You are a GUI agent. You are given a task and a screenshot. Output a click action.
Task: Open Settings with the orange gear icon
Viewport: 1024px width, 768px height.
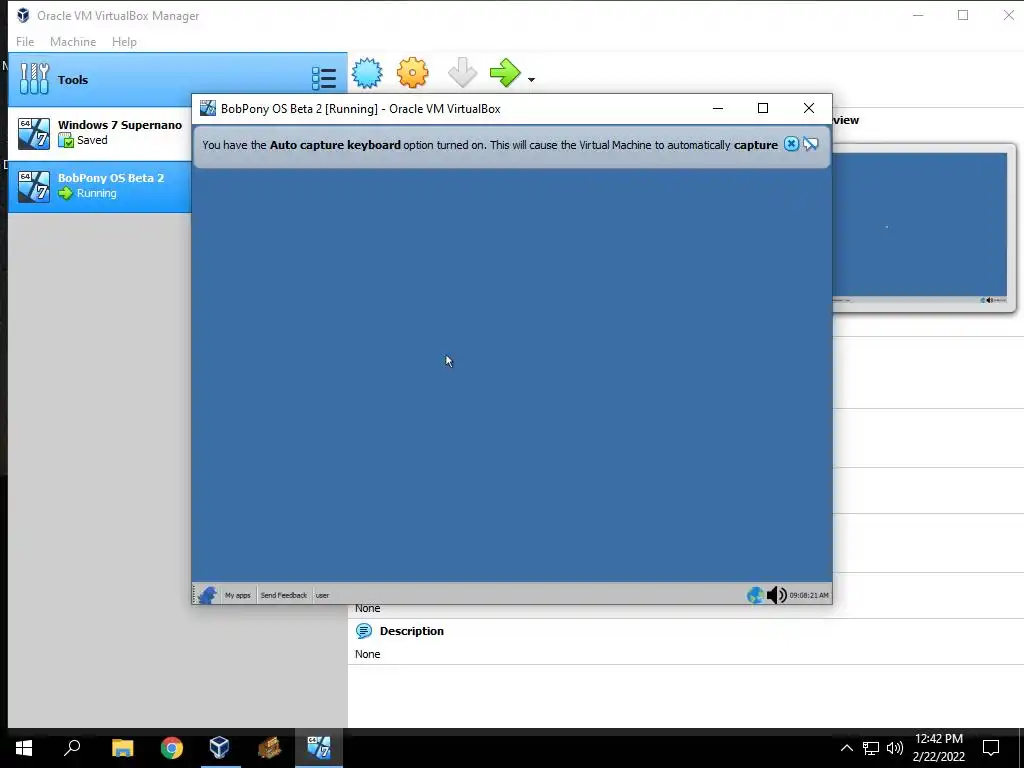point(413,72)
